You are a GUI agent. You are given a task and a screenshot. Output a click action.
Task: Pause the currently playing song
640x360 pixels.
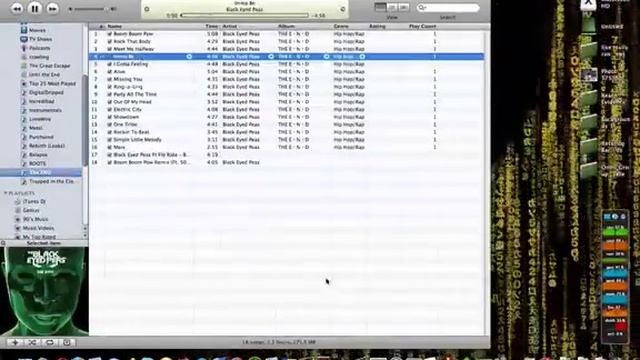(x=35, y=8)
